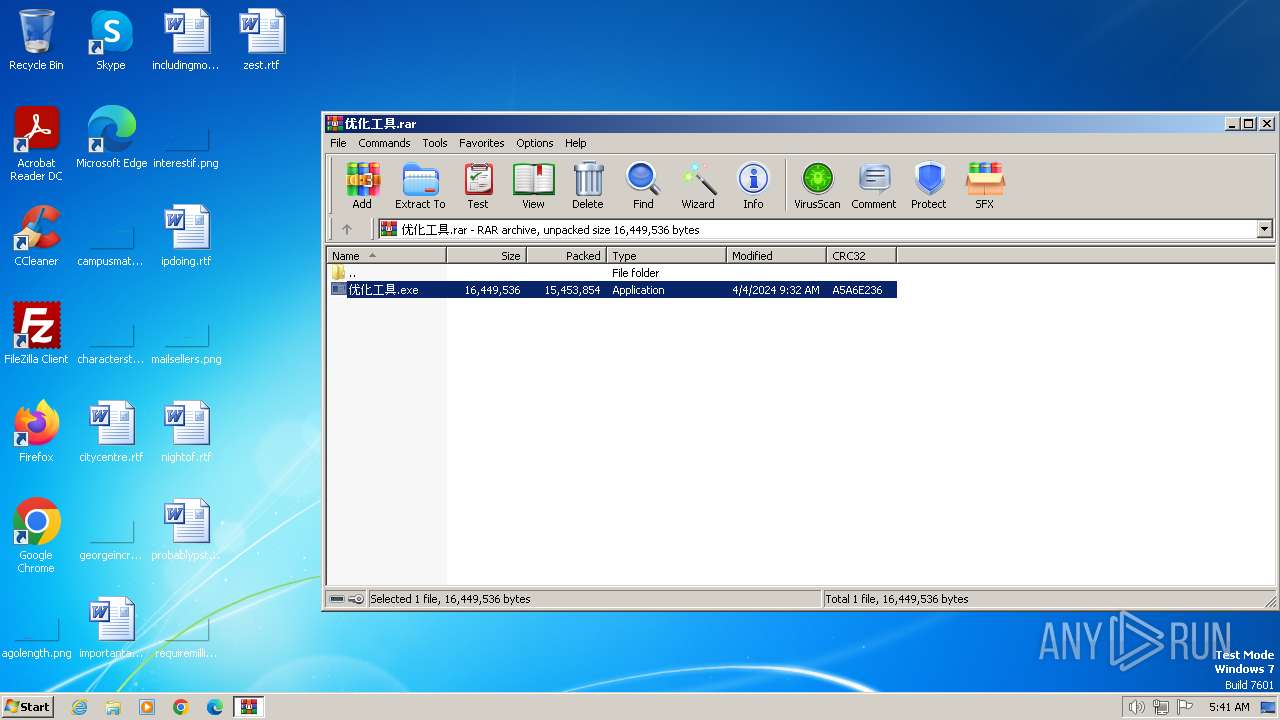The image size is (1280, 720).
Task: Sort by the Modified column header
Action: (x=776, y=256)
